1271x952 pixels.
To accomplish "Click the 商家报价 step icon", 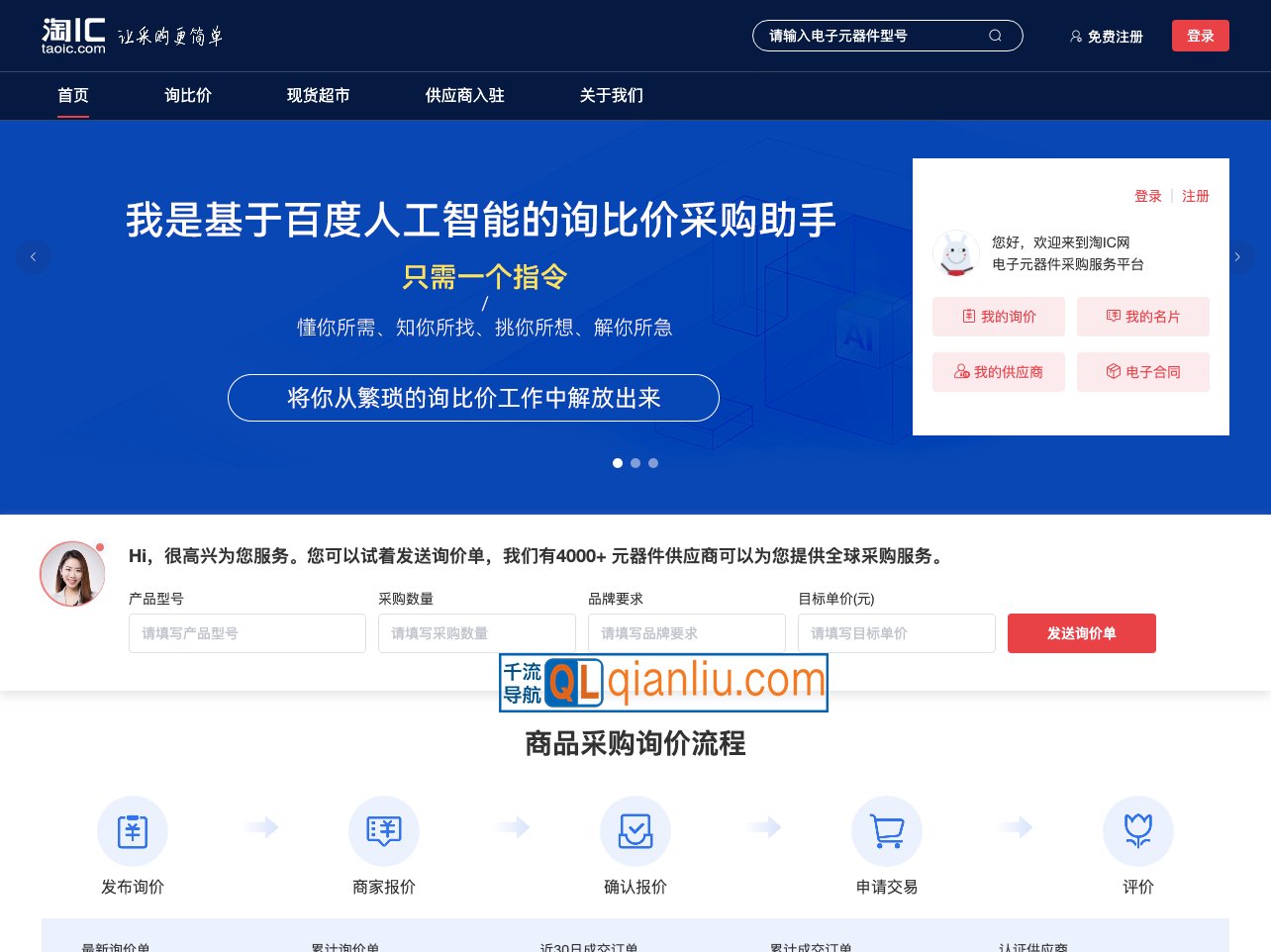I will coord(384,831).
